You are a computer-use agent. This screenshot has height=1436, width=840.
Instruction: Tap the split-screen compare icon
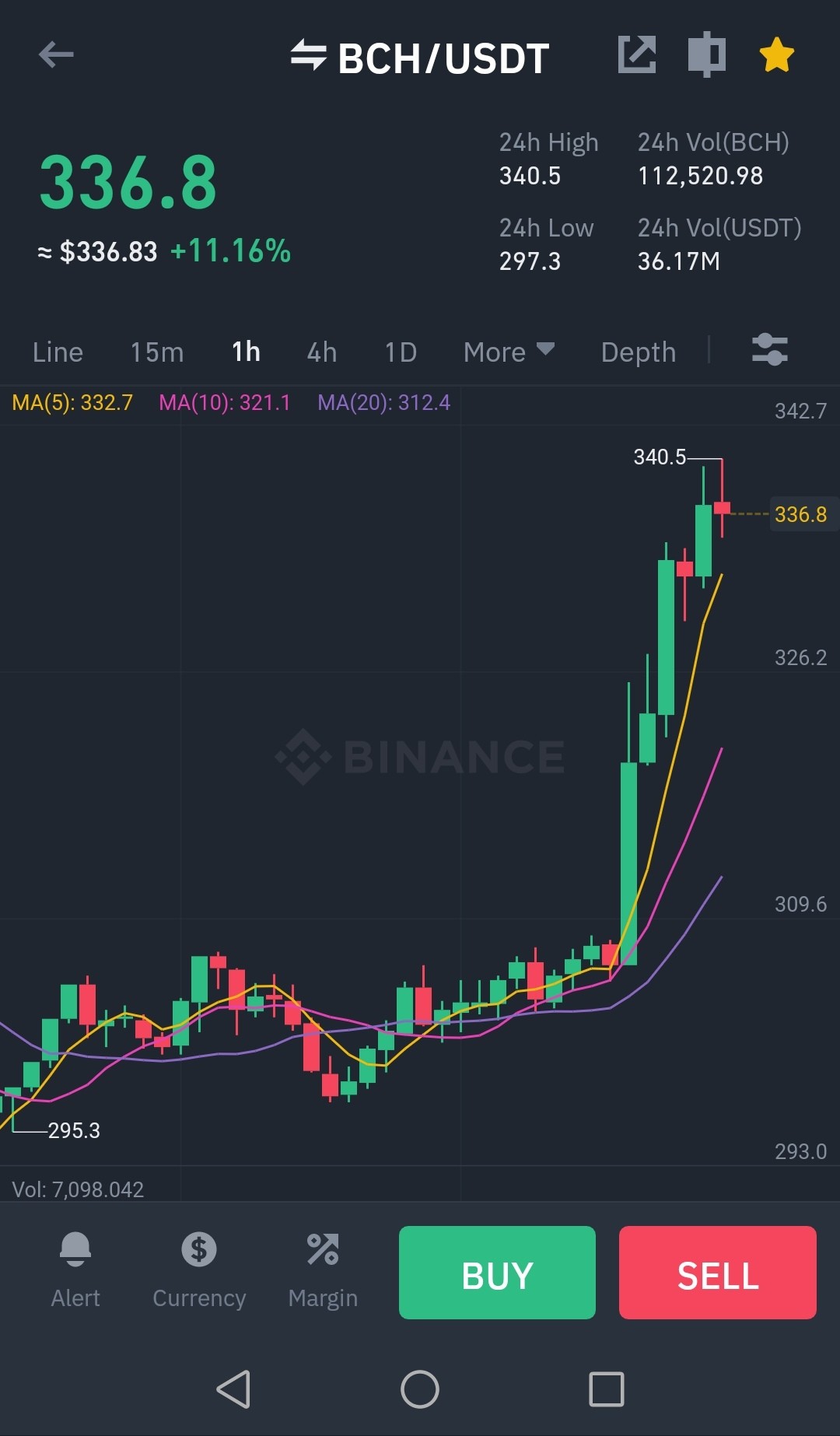point(707,54)
